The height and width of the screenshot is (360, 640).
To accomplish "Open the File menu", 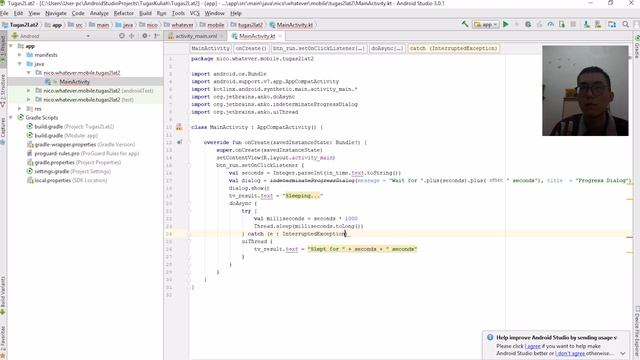I will point(4,13).
